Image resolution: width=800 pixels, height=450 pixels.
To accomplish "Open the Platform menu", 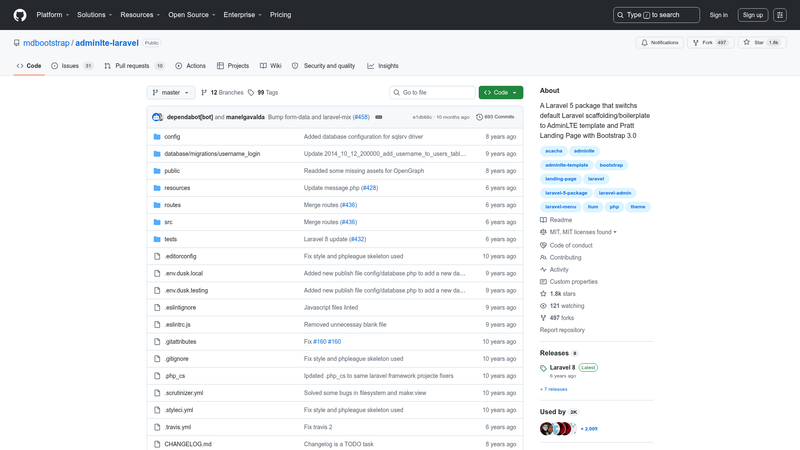I will click(x=53, y=15).
